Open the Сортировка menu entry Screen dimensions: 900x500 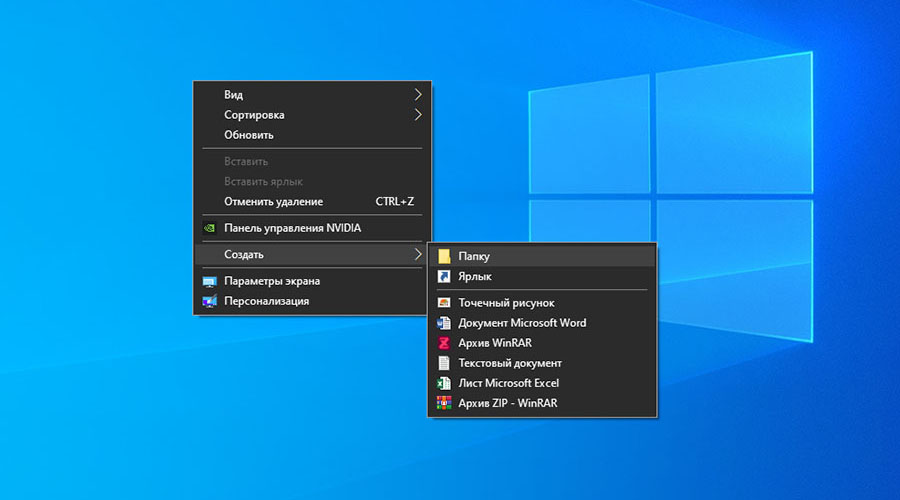click(312, 115)
